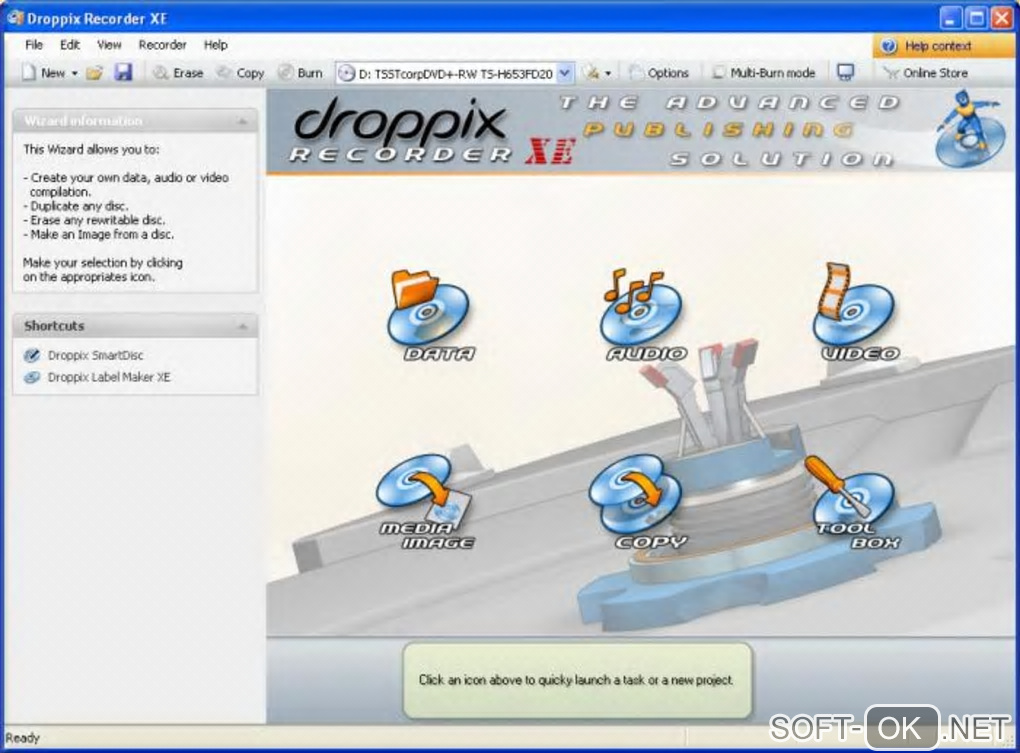Toggle Multi-Burn mode

coord(764,73)
